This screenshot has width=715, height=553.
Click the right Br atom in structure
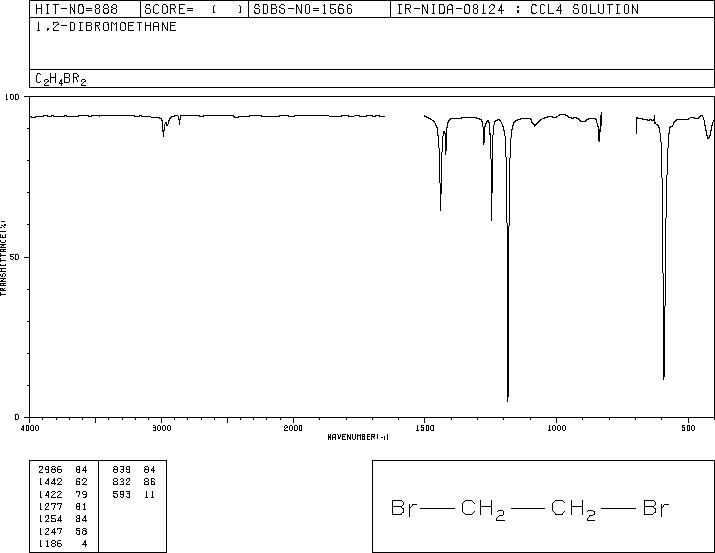tap(656, 508)
